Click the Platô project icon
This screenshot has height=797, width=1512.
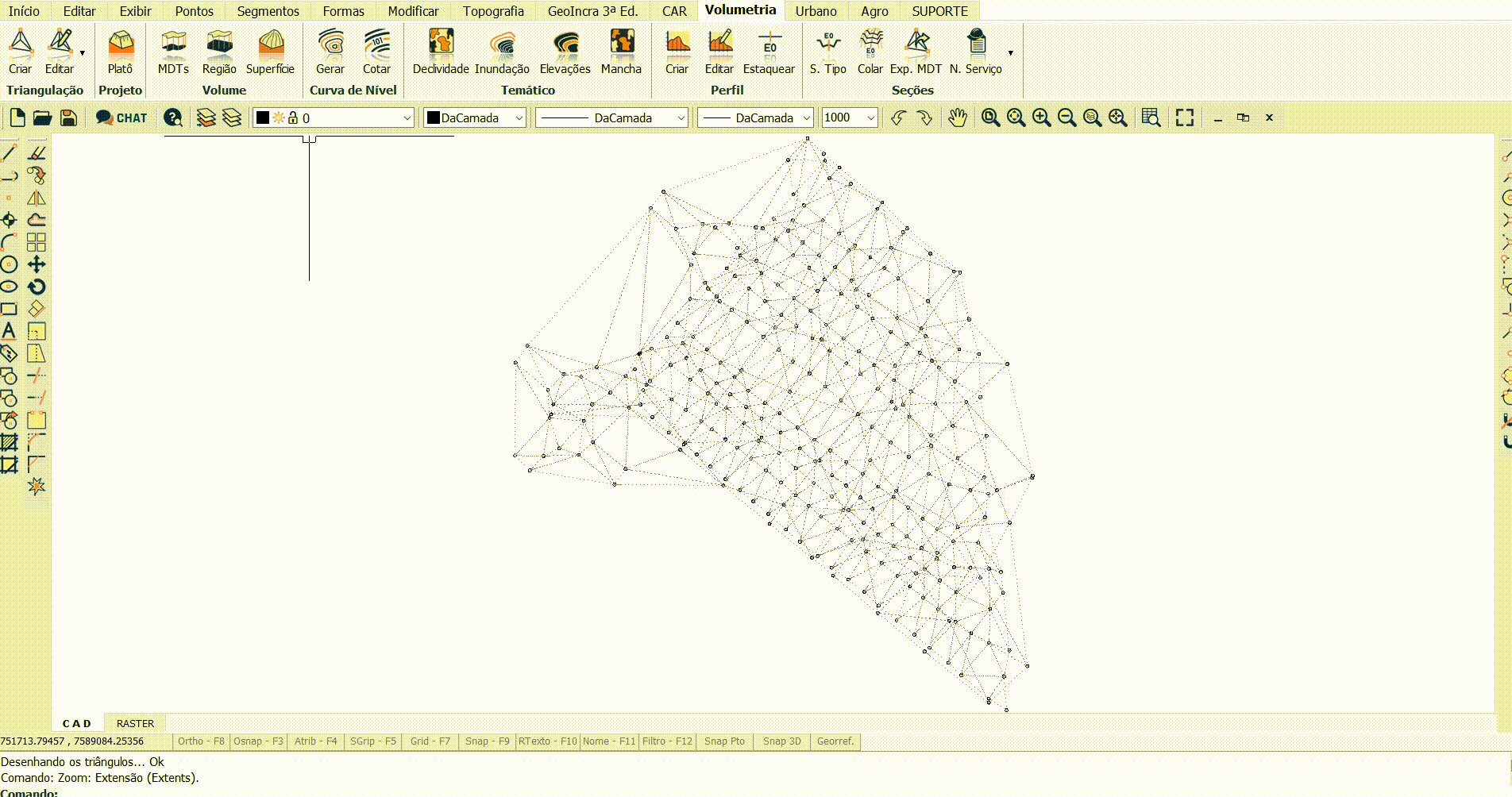coord(120,52)
